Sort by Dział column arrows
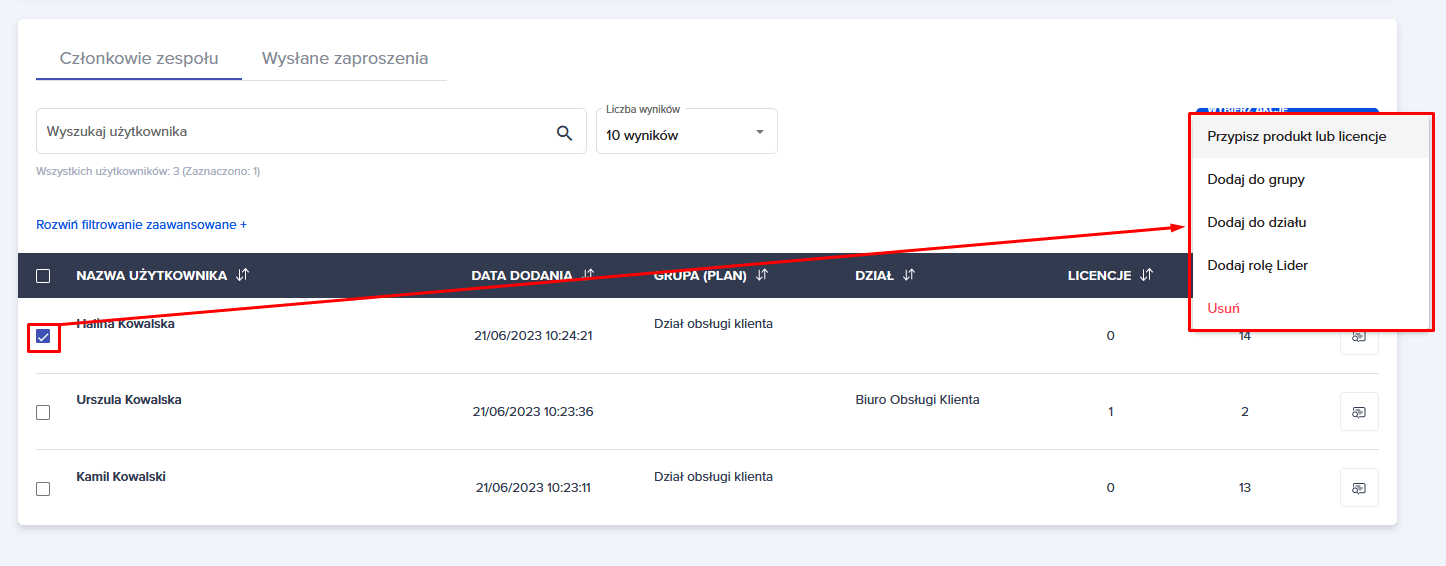Image resolution: width=1446 pixels, height=566 pixels. tap(909, 276)
